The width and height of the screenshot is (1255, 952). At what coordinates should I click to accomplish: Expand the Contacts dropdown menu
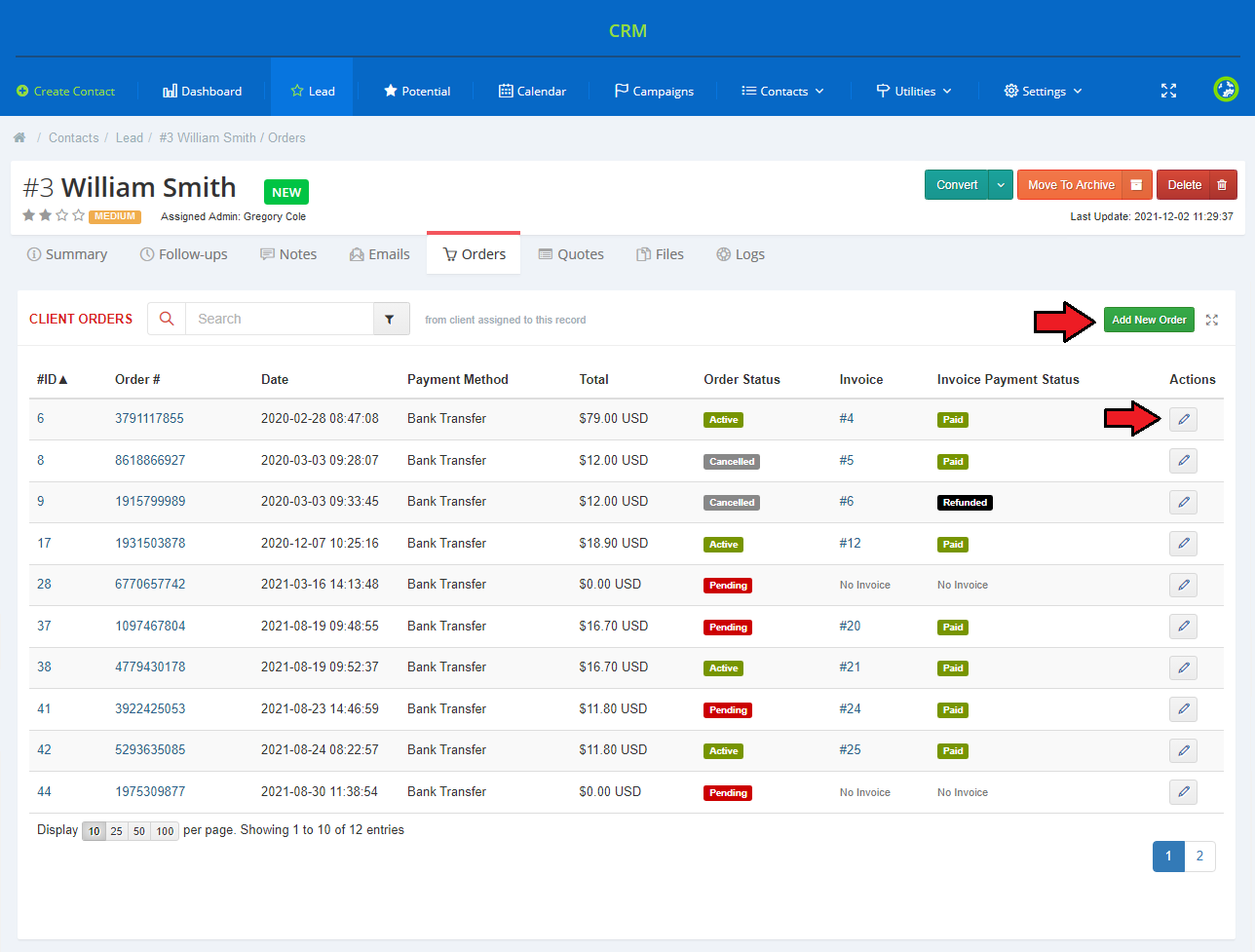782,91
